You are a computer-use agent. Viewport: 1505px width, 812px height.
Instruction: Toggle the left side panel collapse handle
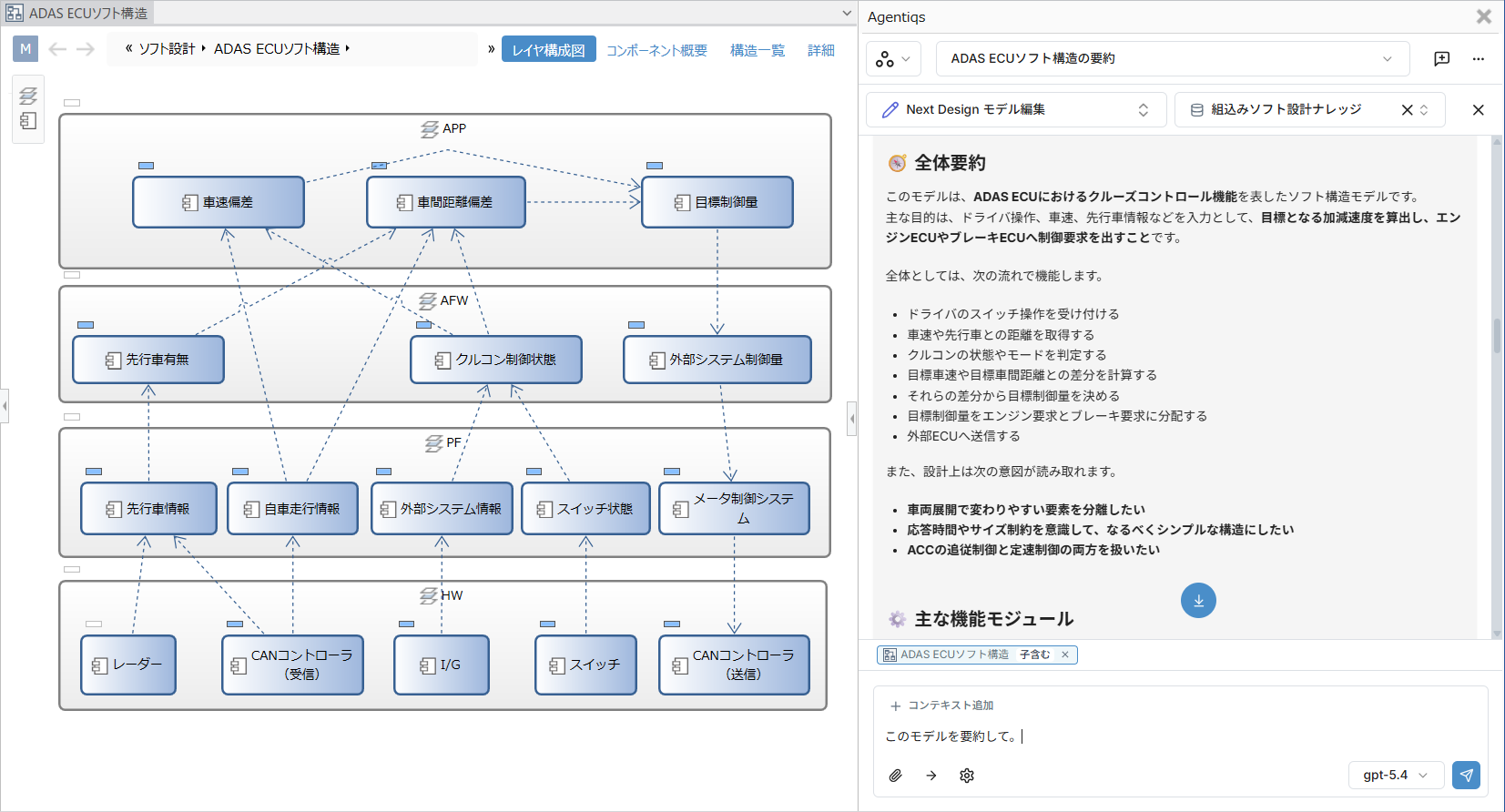(x=5, y=406)
